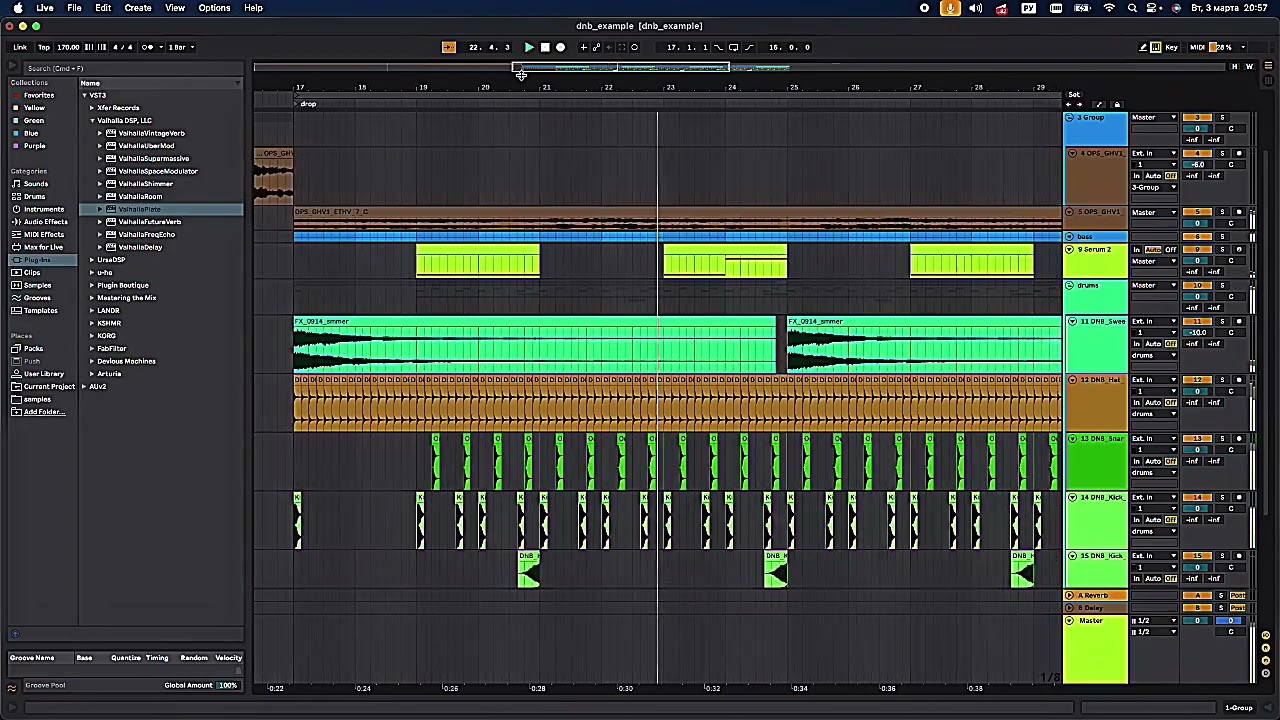Collapse the VST3 folder
The width and height of the screenshot is (1280, 720).
[x=84, y=95]
